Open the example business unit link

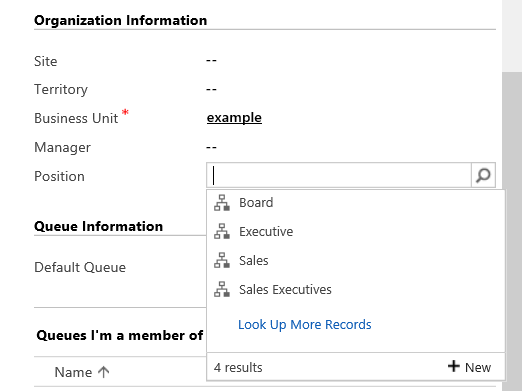click(234, 118)
